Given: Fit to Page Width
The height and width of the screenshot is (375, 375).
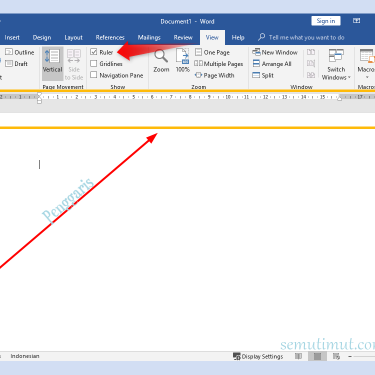Looking at the screenshot, I should click(215, 75).
